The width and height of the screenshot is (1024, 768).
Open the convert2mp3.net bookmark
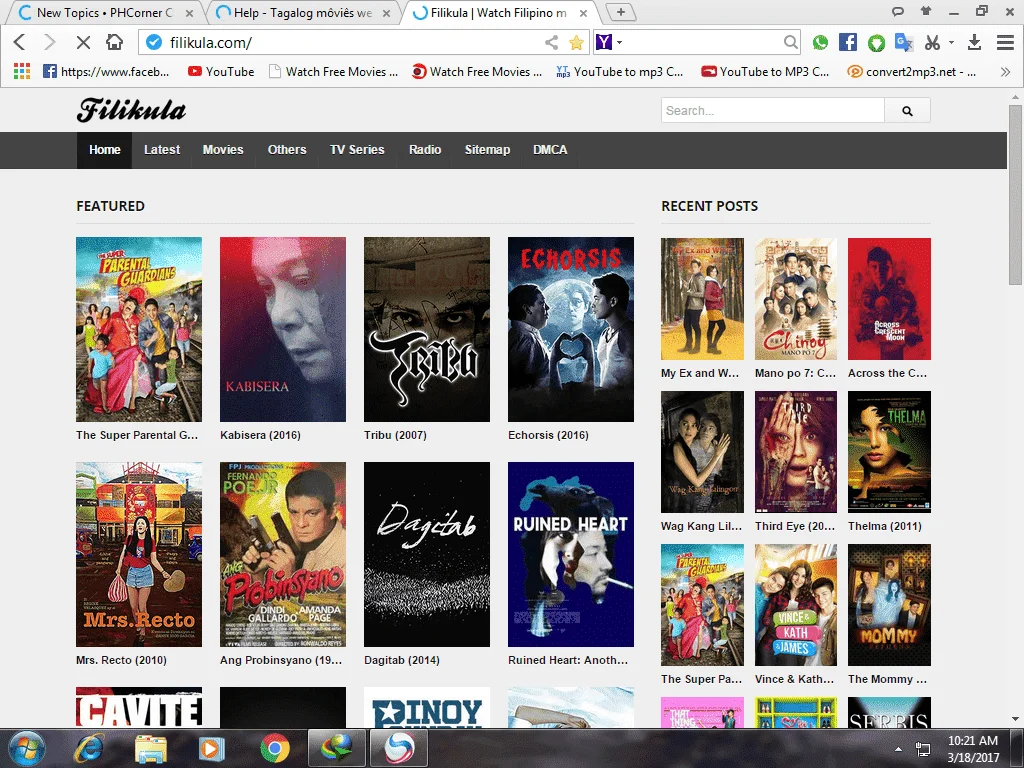point(912,71)
